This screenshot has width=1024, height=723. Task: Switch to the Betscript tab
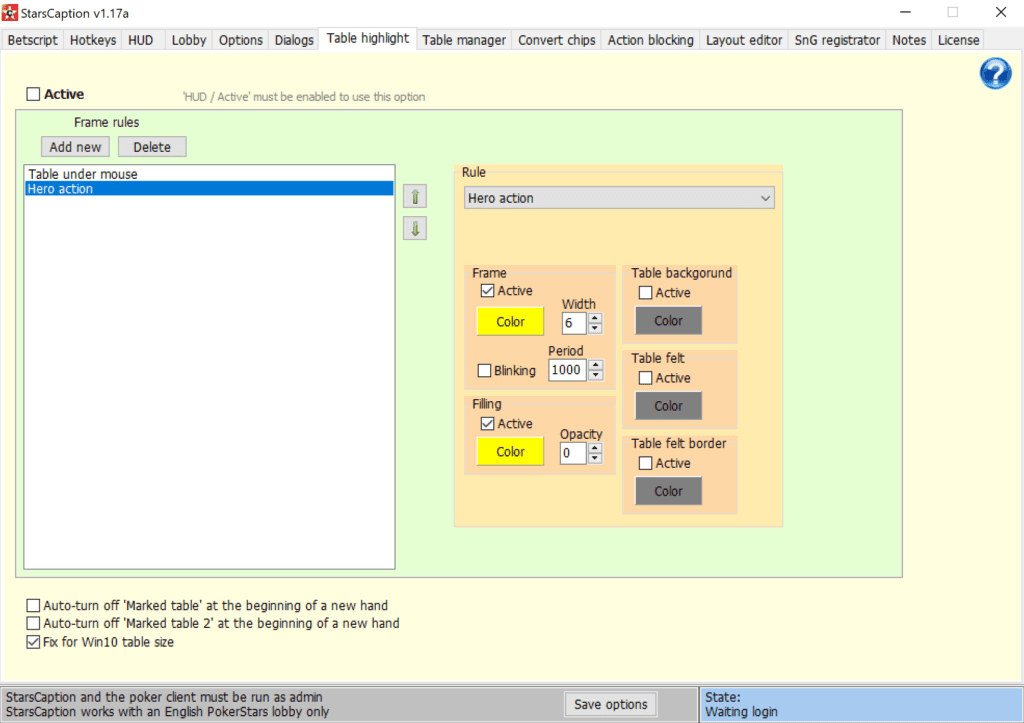(33, 40)
